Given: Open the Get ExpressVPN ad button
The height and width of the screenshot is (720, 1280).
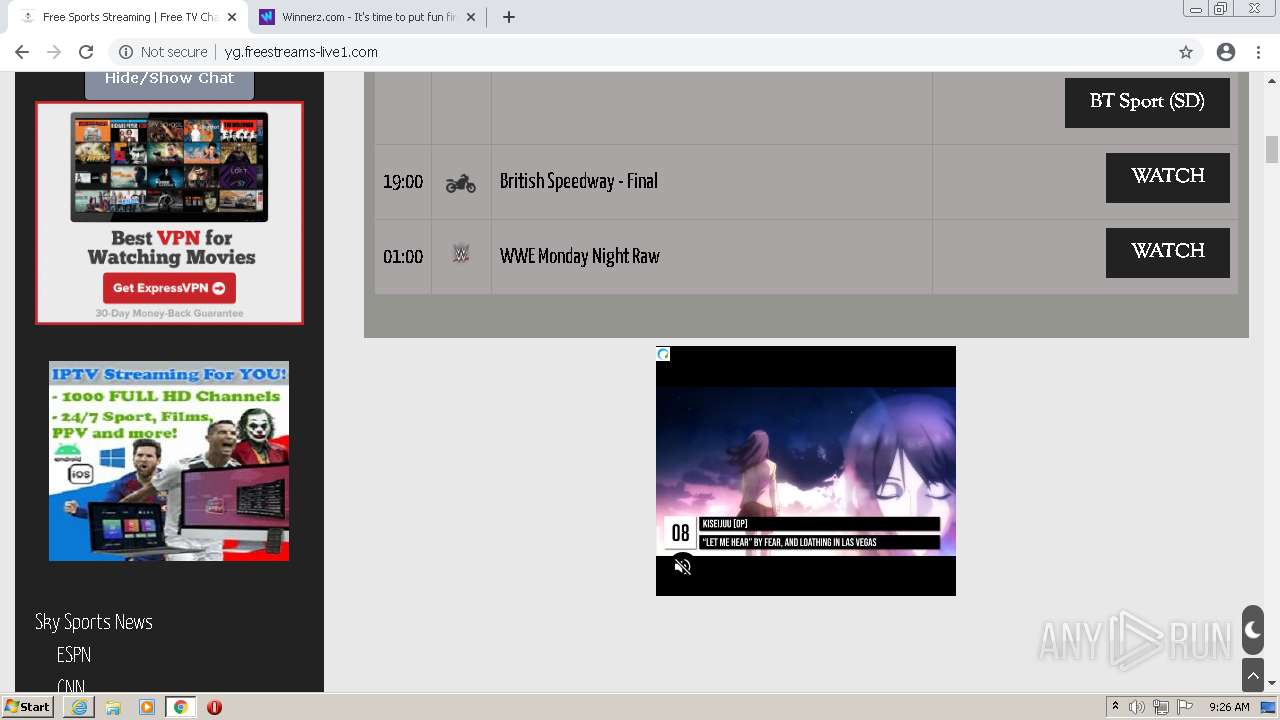Looking at the screenshot, I should tap(169, 288).
